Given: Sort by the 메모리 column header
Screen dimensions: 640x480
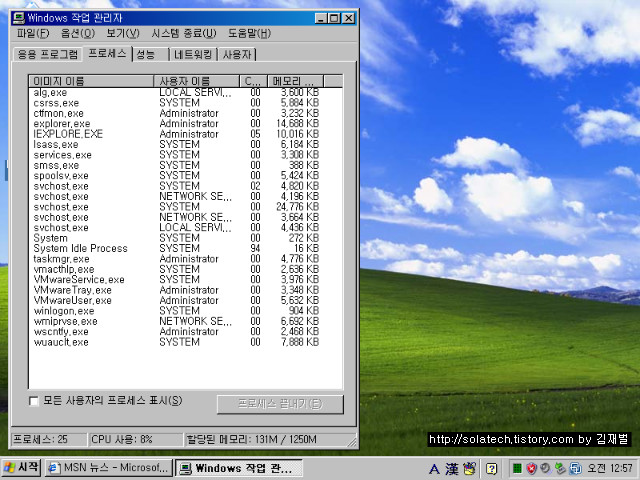Looking at the screenshot, I should coord(295,81).
